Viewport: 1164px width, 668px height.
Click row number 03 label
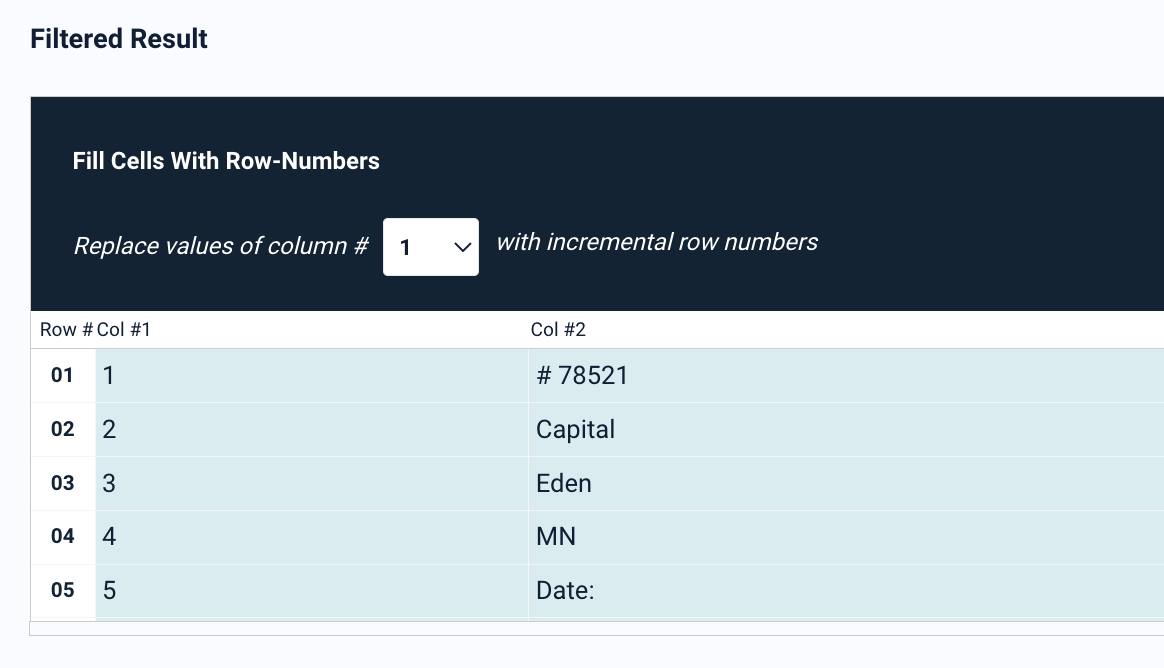(x=62, y=484)
